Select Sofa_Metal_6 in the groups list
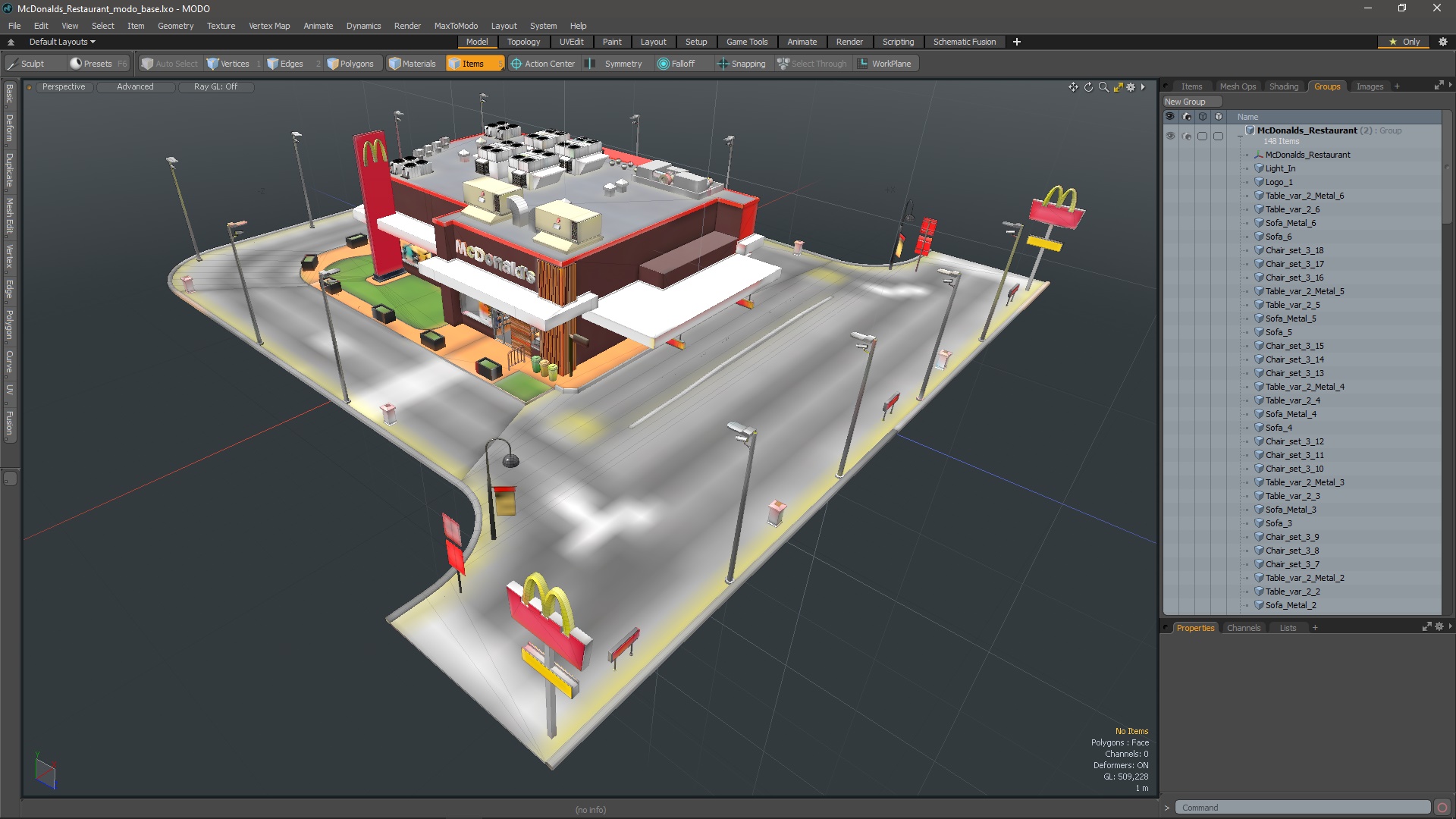 click(1290, 223)
